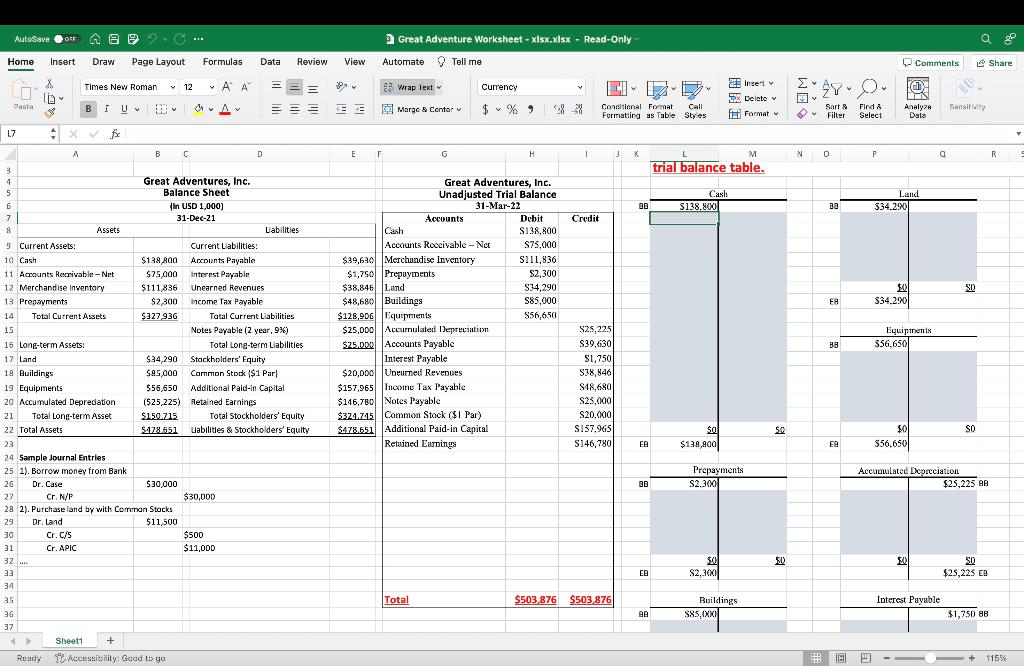Toggle Underline formatting

tap(124, 109)
